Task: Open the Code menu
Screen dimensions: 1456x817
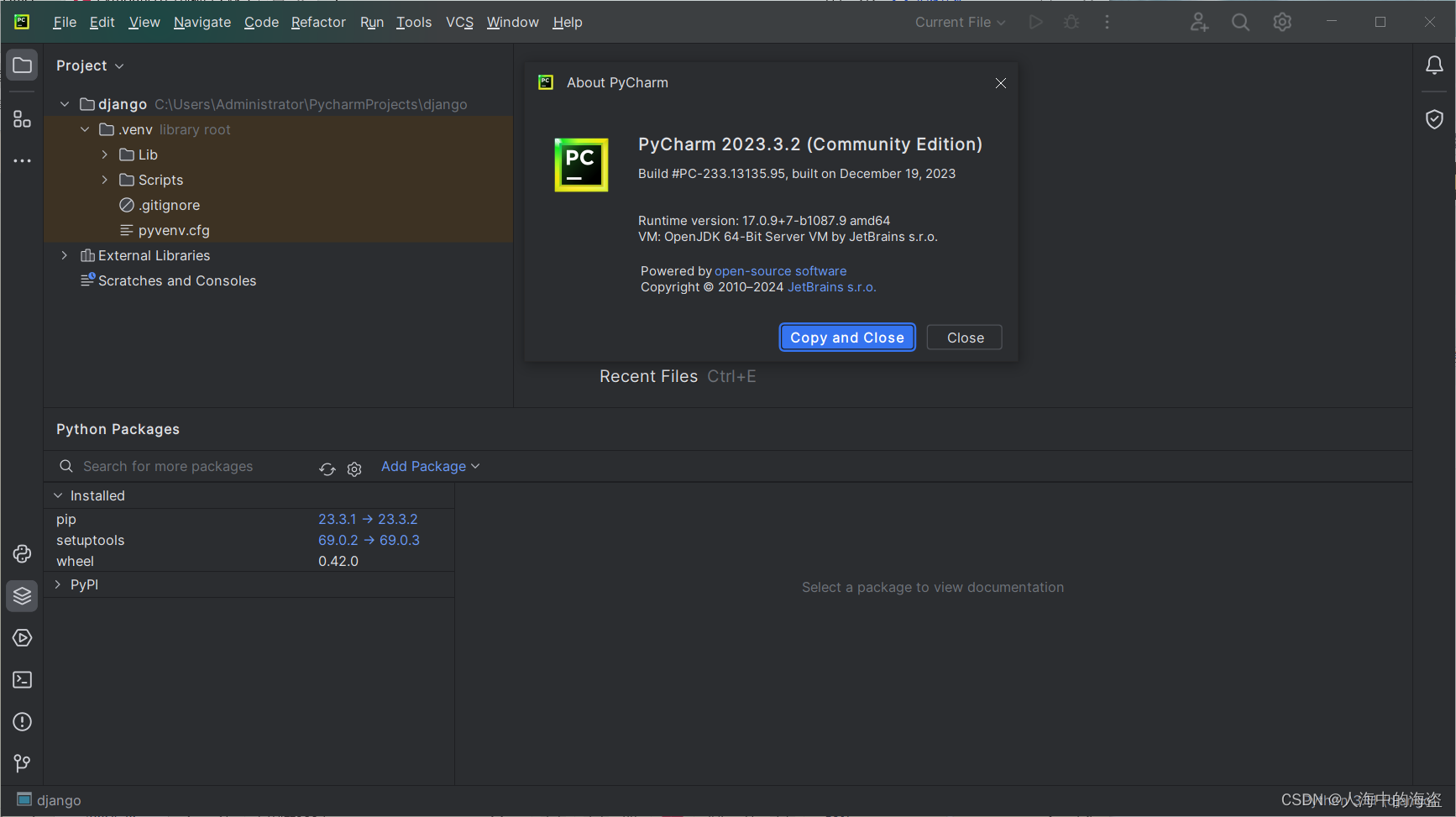Action: [x=261, y=22]
